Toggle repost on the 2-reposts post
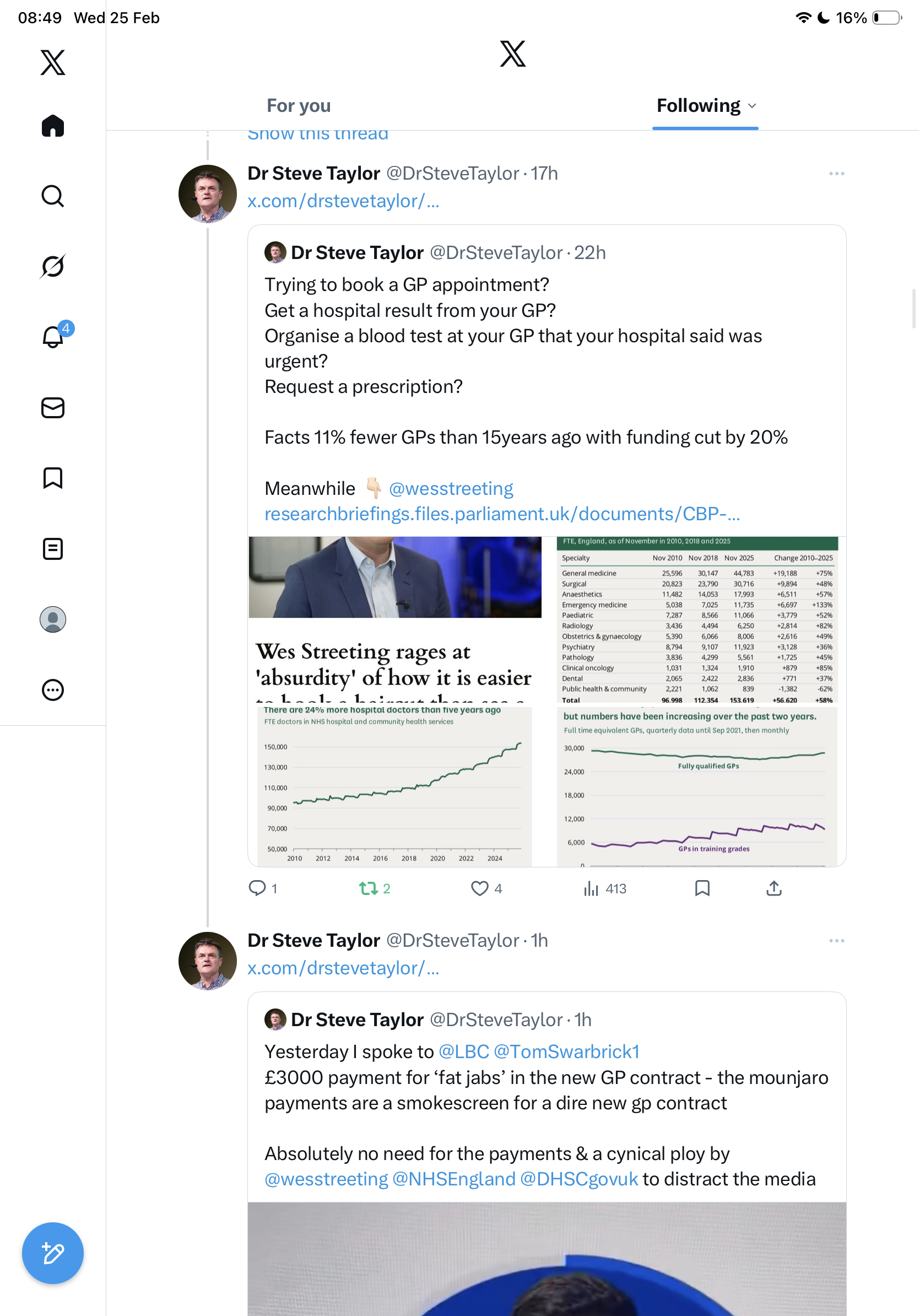919x1316 pixels. pos(368,888)
